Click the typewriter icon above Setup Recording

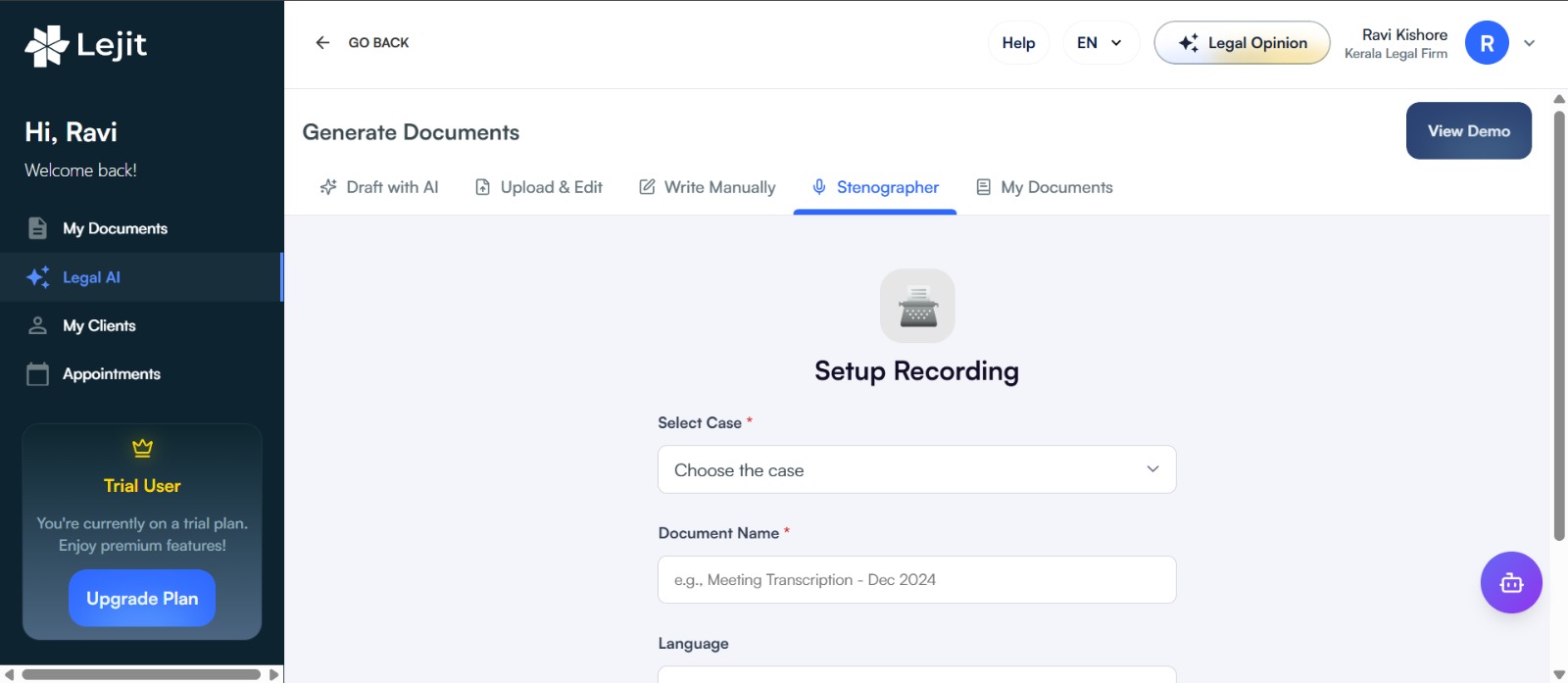(917, 306)
